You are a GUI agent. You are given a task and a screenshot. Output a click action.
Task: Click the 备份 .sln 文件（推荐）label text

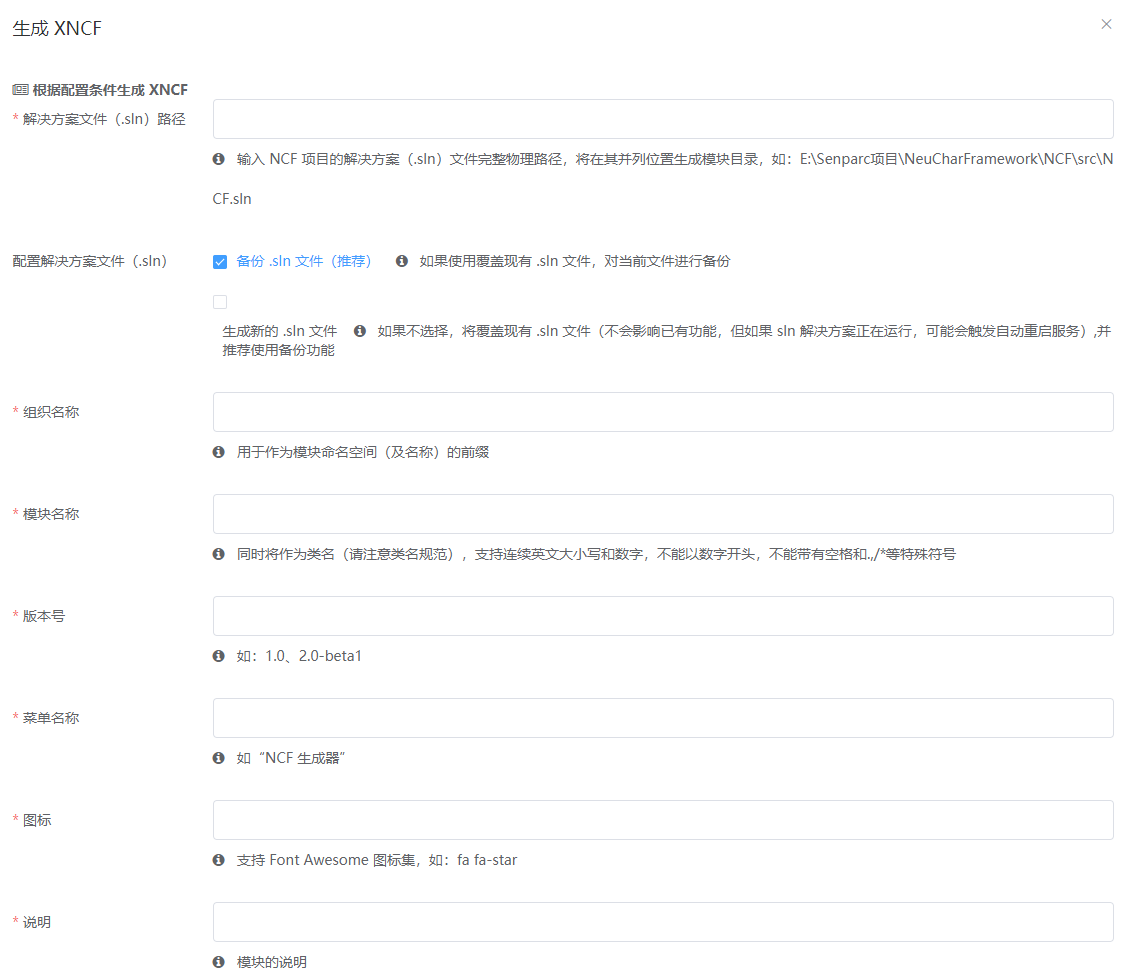coord(304,261)
